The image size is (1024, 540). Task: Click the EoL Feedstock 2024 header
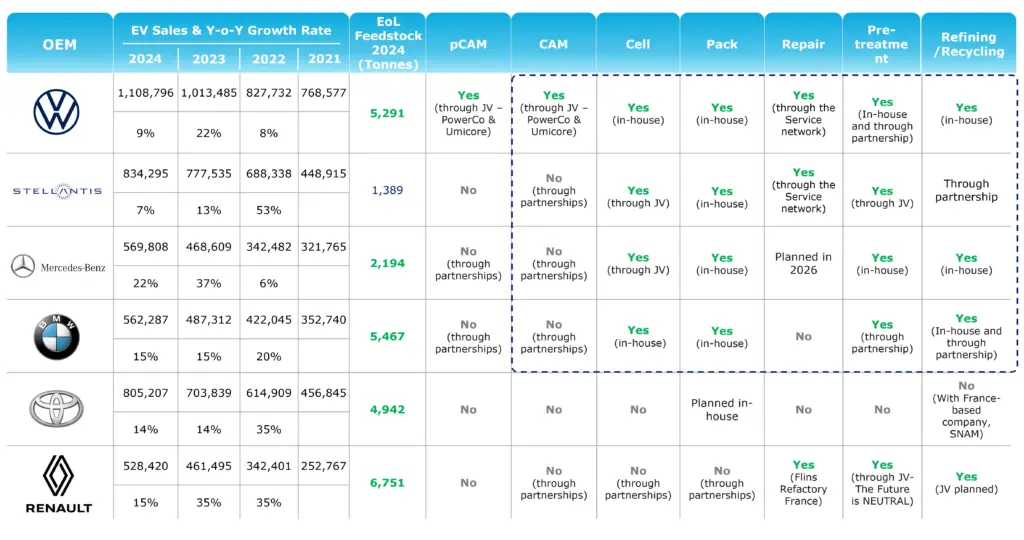click(388, 43)
